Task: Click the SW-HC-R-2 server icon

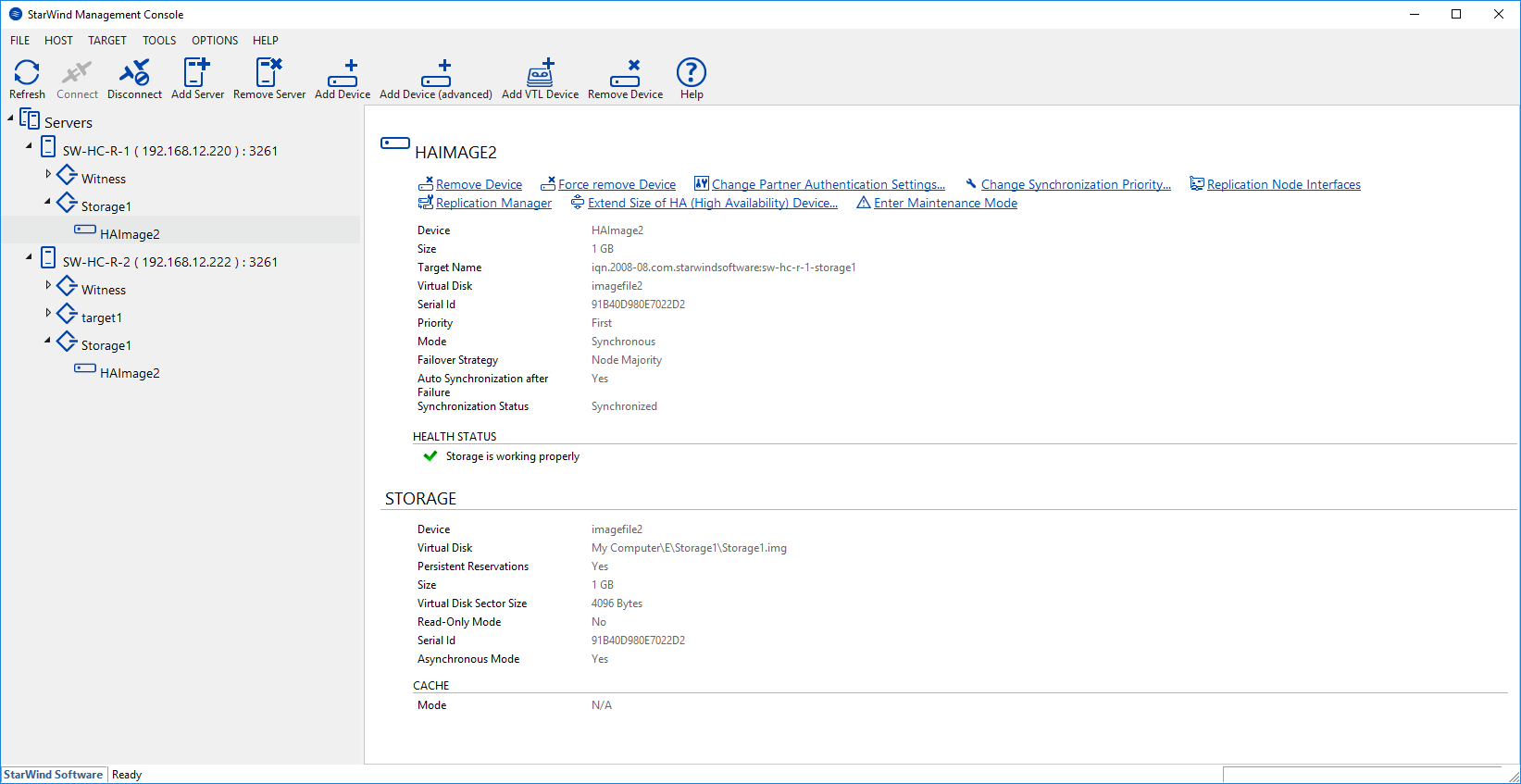Action: [x=48, y=259]
